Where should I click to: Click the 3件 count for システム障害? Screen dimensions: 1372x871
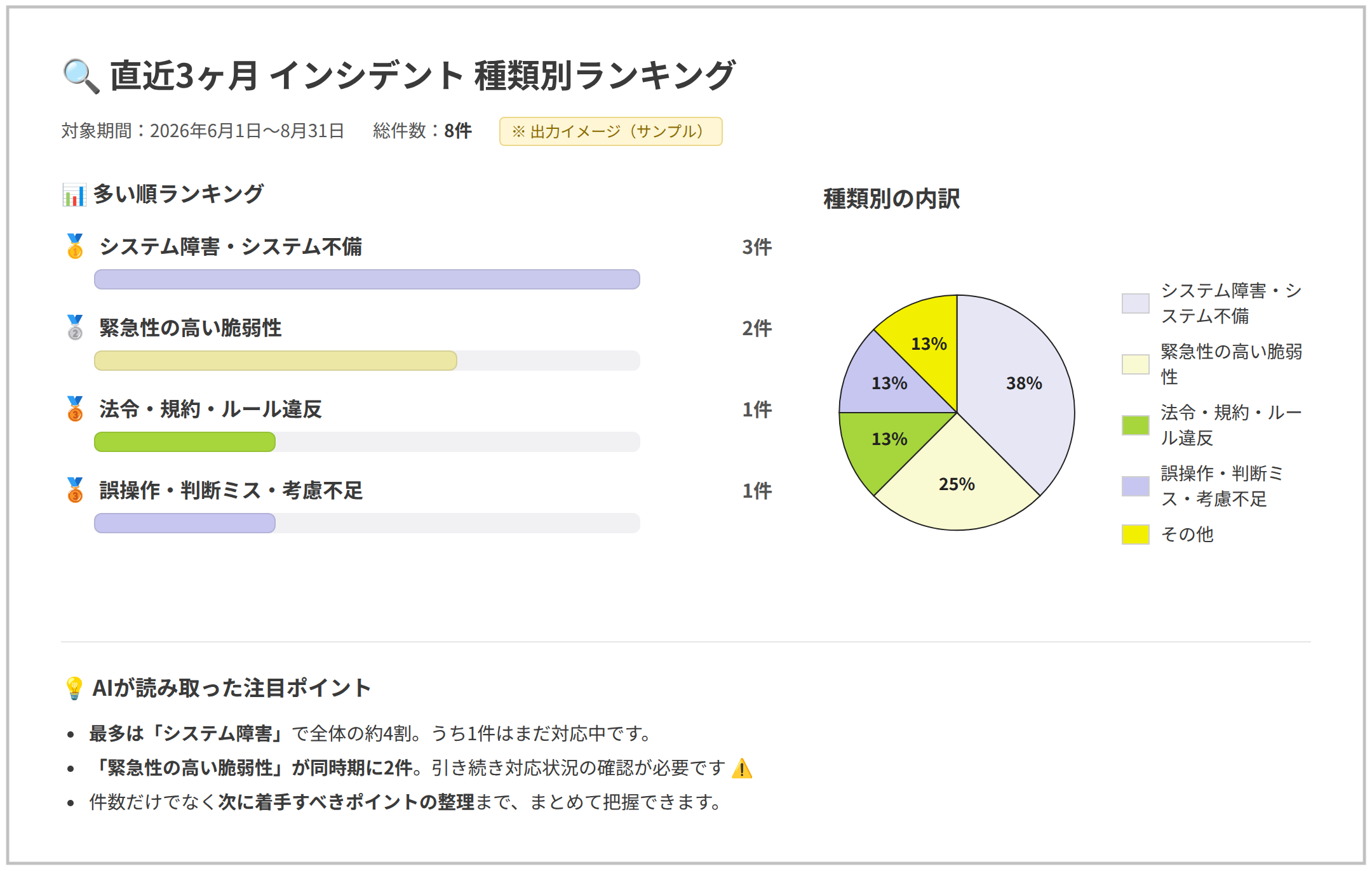(x=757, y=247)
